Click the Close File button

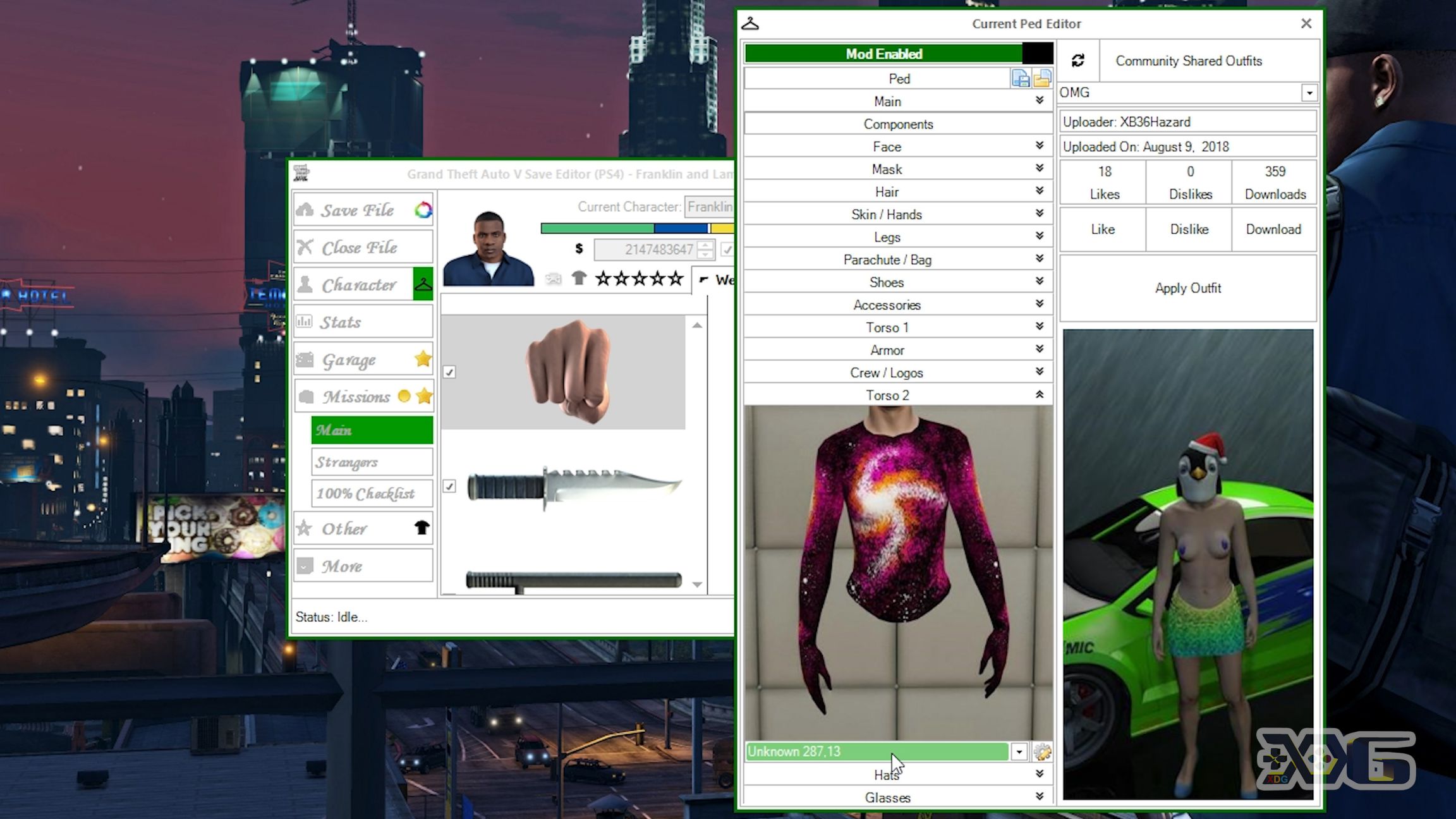click(x=363, y=247)
